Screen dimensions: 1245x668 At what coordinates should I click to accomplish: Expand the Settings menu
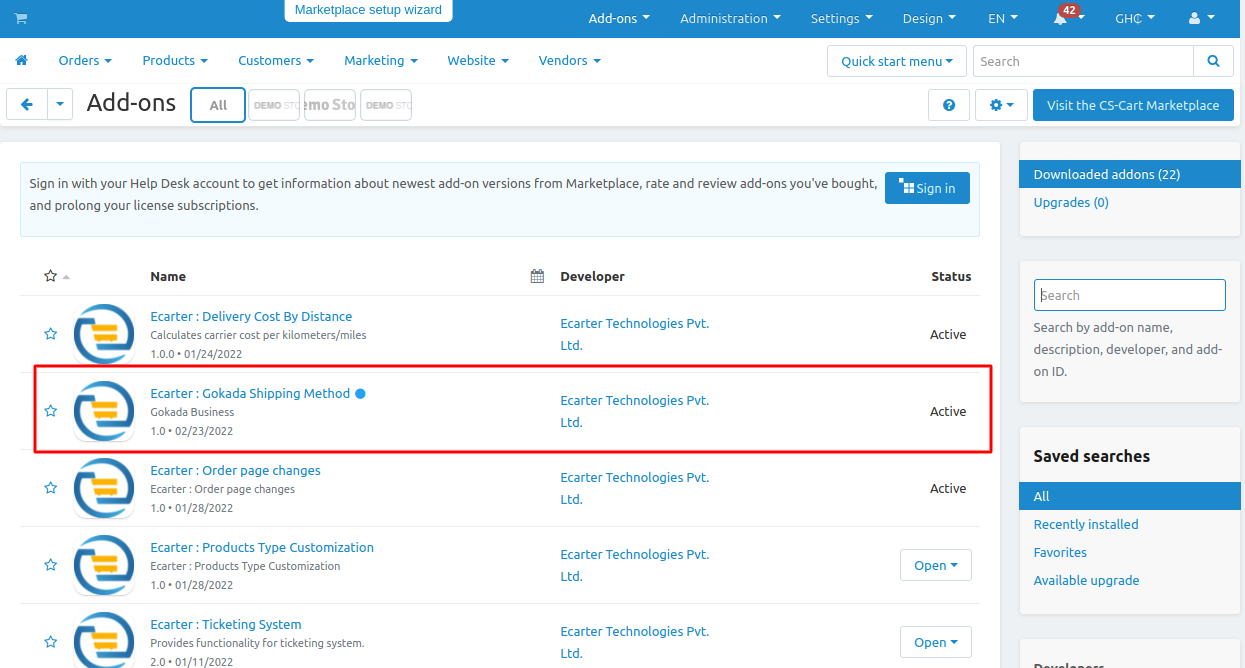[x=841, y=18]
